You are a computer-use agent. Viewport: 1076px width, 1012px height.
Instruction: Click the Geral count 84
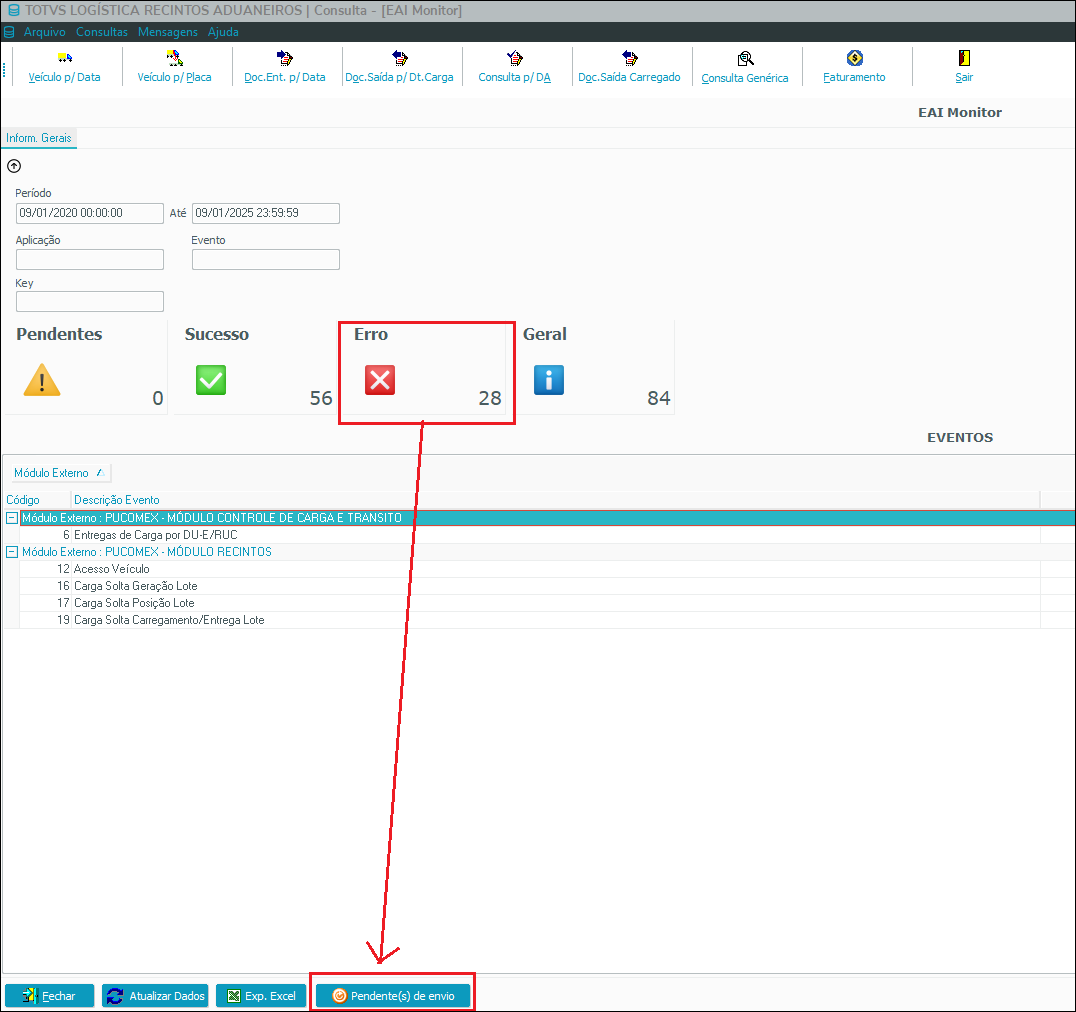[x=659, y=398]
